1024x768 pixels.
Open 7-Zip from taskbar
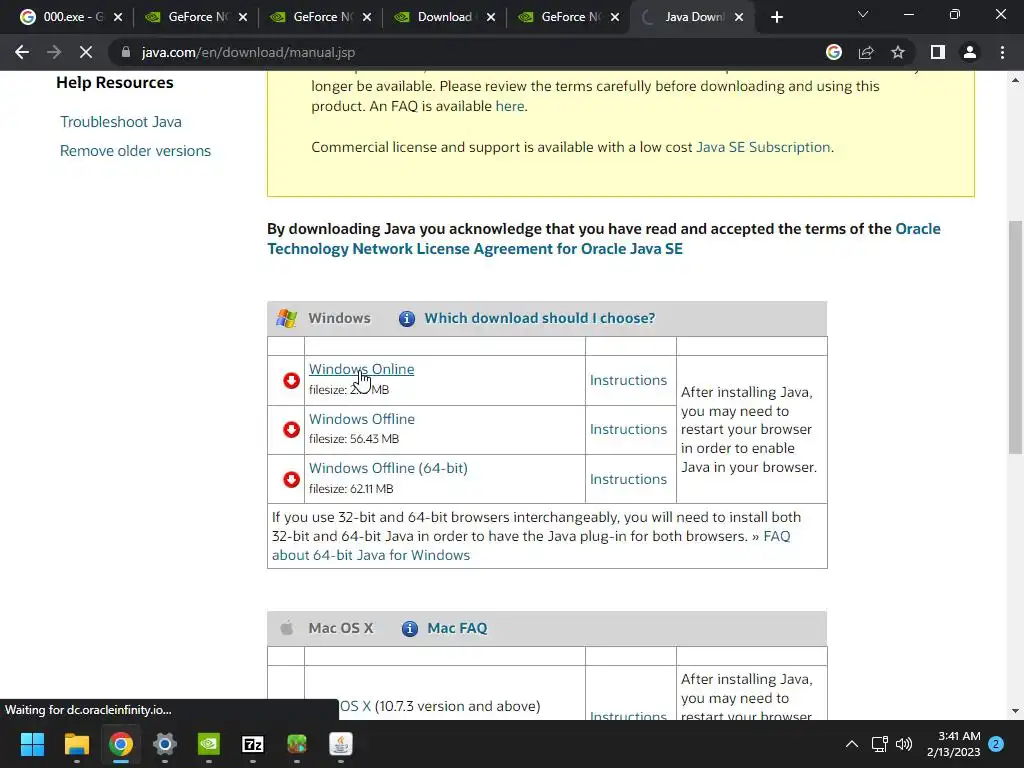253,744
